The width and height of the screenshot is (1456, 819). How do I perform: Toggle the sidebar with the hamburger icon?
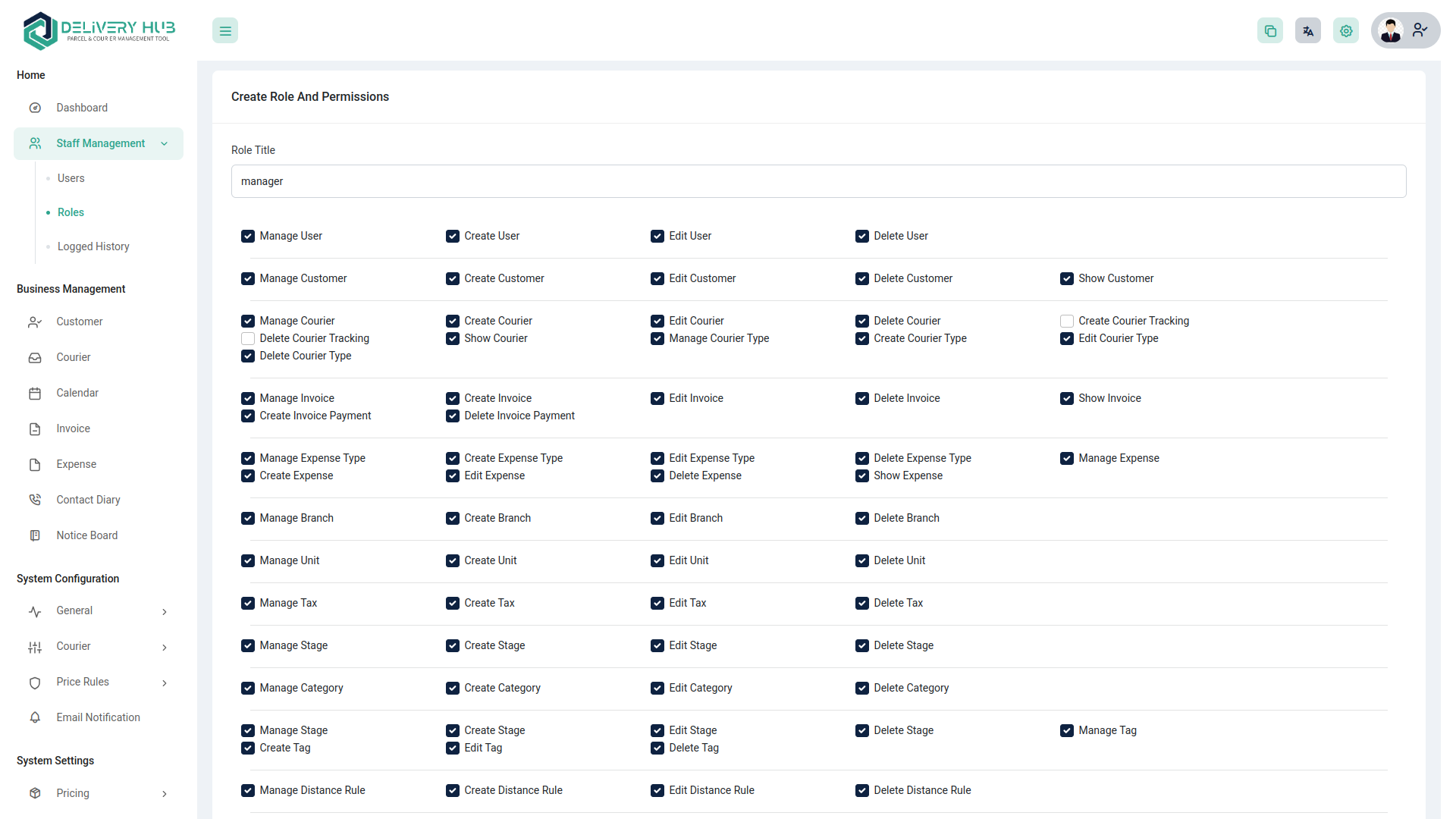pos(224,30)
